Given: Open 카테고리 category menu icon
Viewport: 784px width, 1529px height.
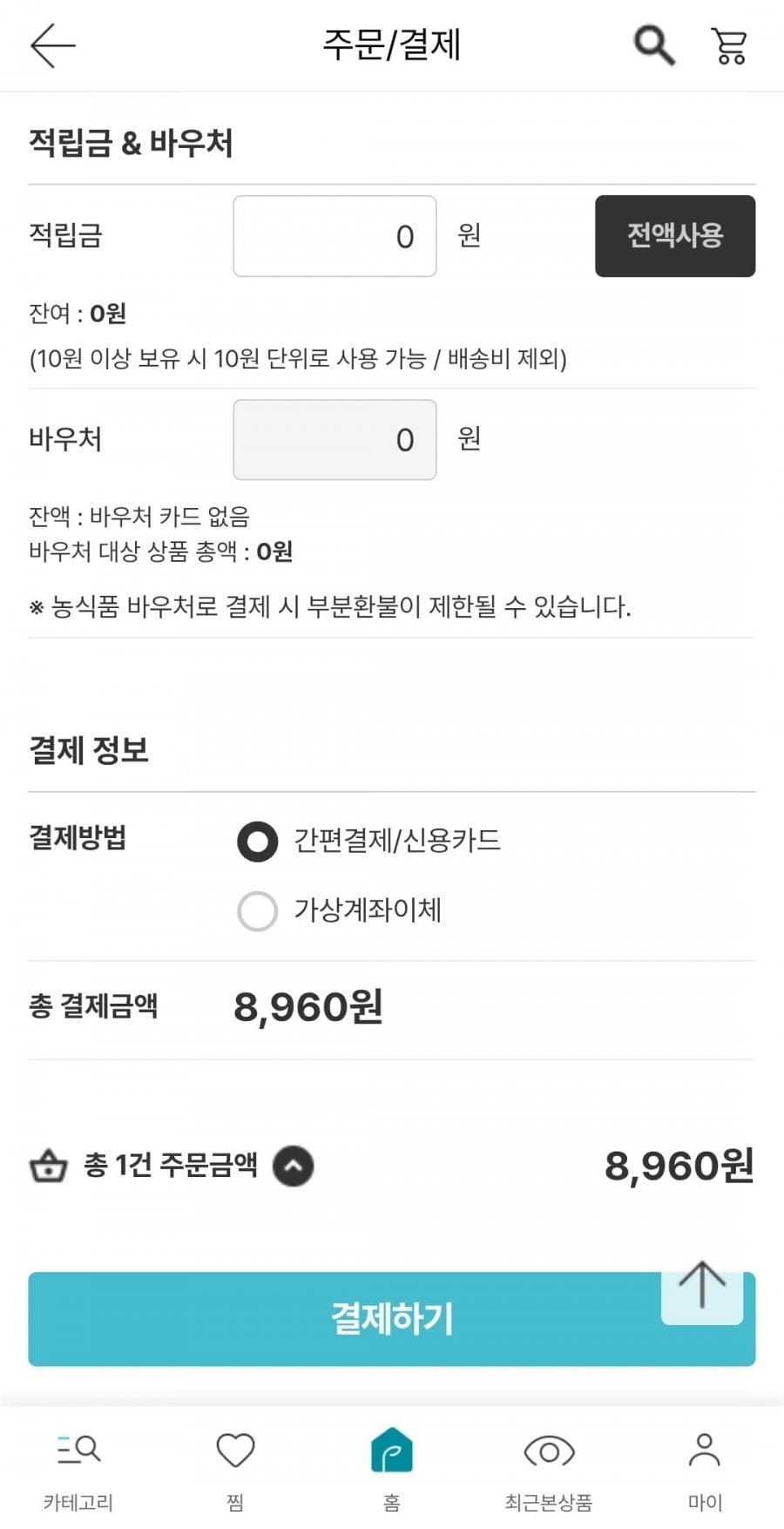Looking at the screenshot, I should (x=78, y=1451).
